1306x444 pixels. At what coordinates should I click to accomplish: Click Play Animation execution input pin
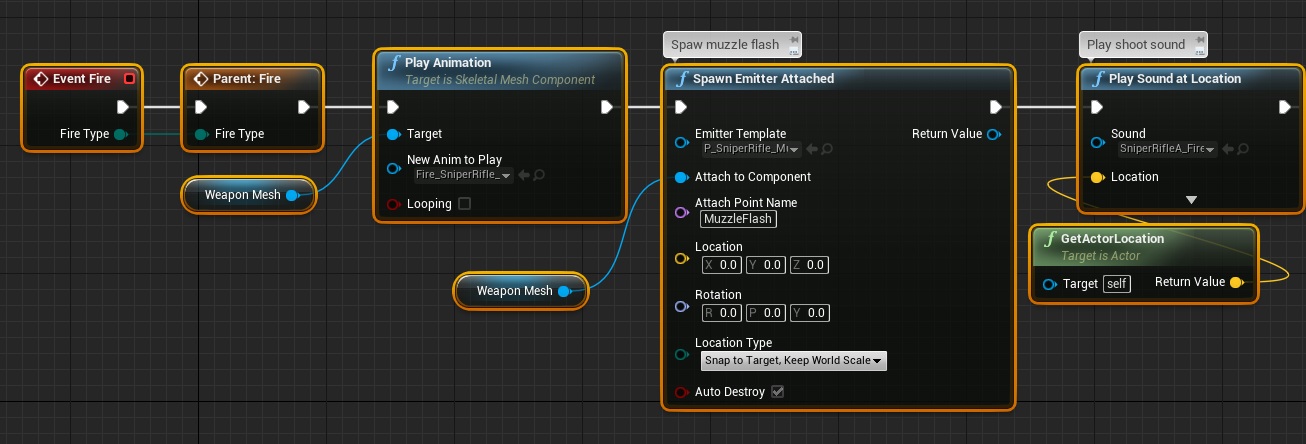coord(393,107)
